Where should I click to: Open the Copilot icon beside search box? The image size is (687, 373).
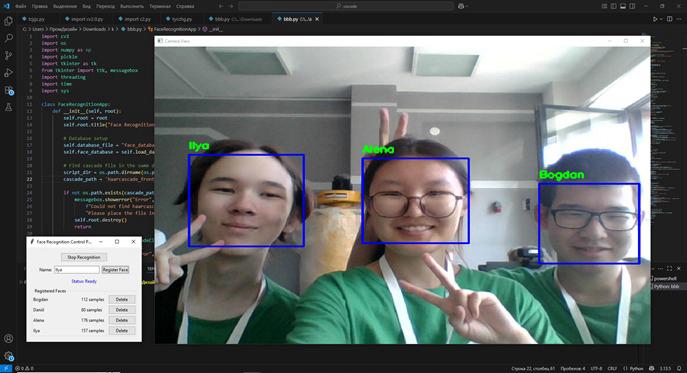tap(460, 6)
